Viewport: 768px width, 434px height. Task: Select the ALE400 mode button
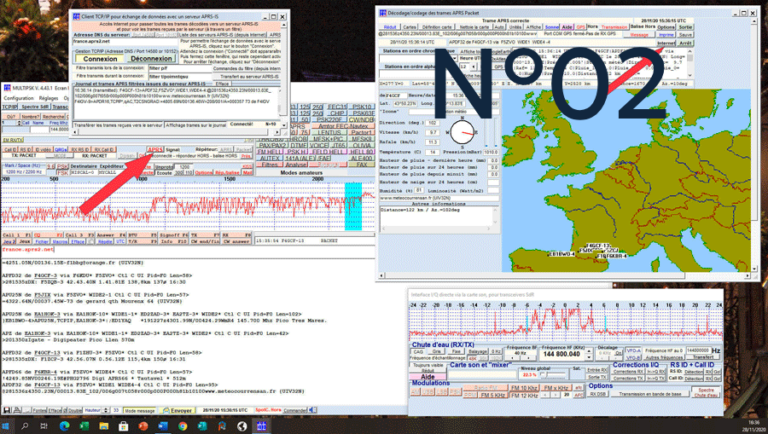tap(362, 158)
